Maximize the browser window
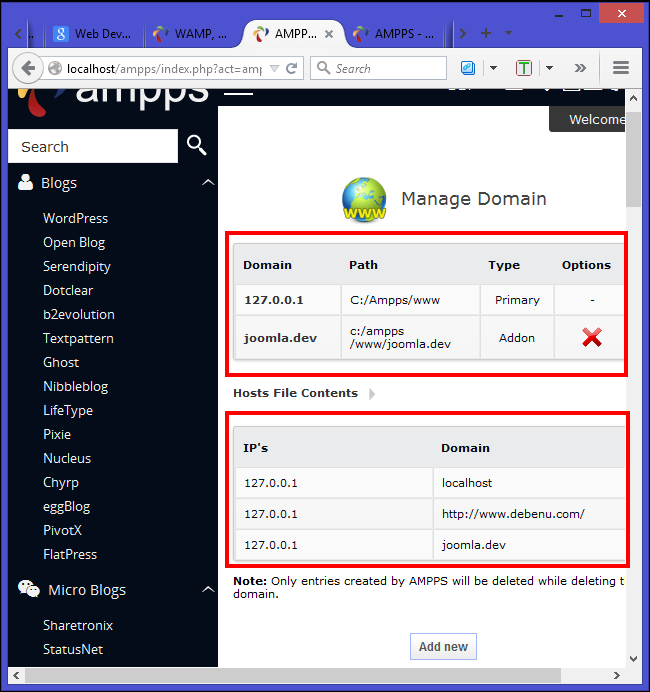The image size is (650, 692). pos(586,13)
